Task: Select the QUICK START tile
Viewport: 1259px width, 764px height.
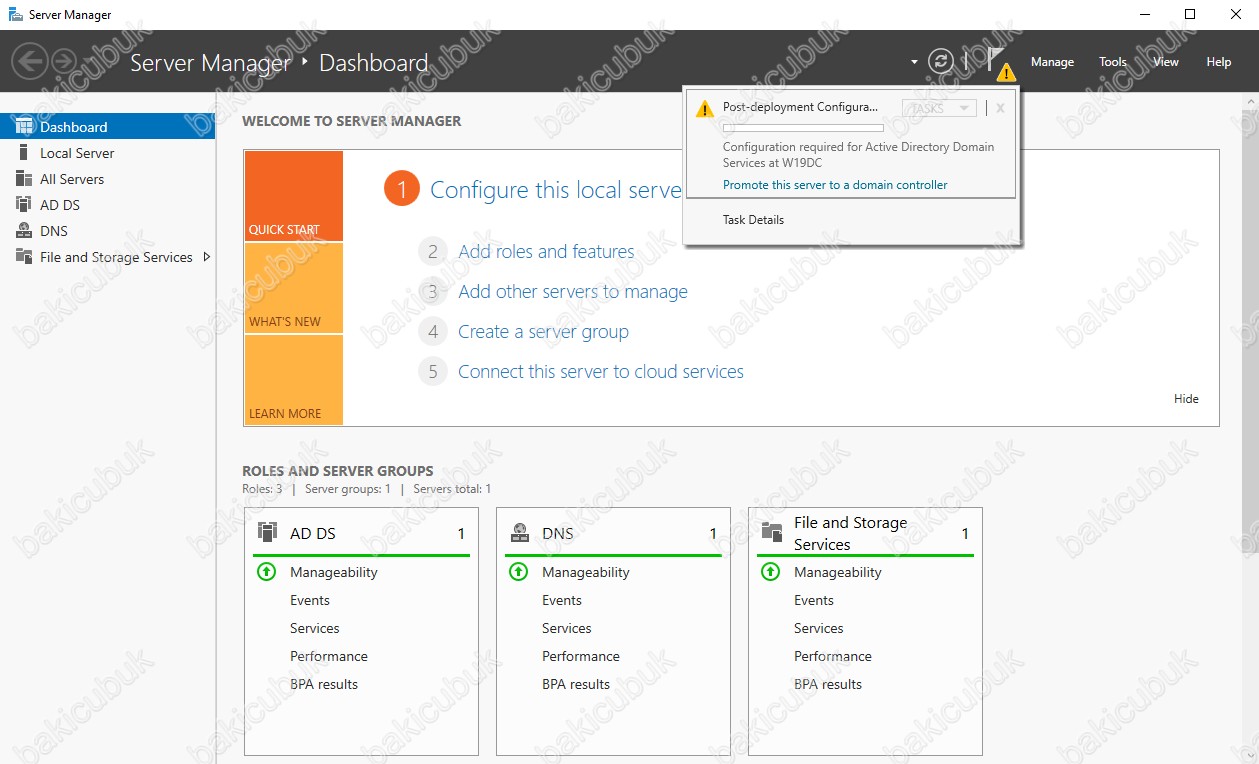Action: (x=293, y=196)
